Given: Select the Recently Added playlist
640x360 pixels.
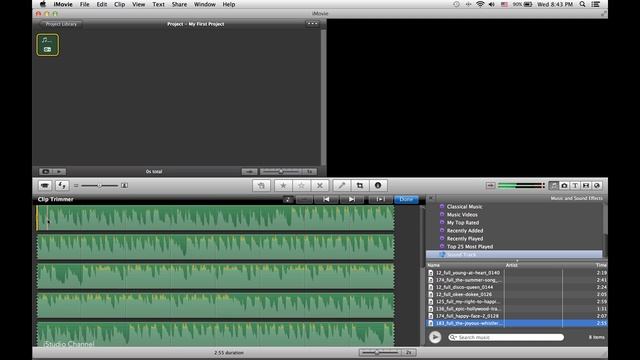Looking at the screenshot, I should click(x=464, y=231).
